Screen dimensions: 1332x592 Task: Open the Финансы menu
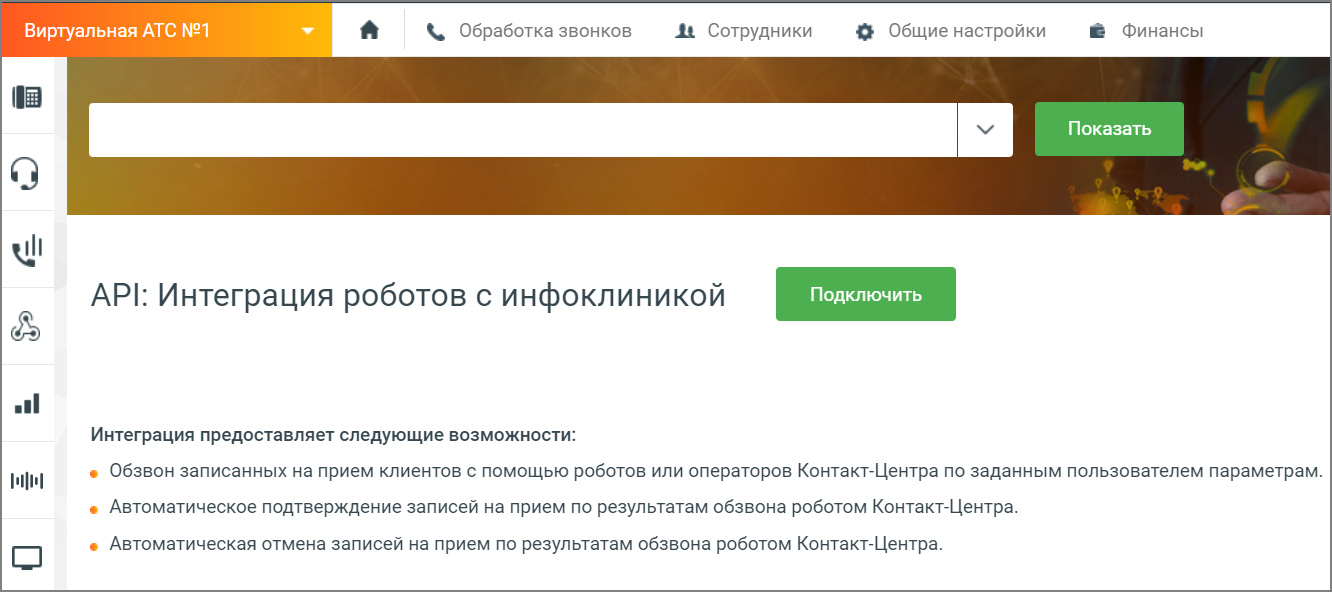click(1147, 31)
